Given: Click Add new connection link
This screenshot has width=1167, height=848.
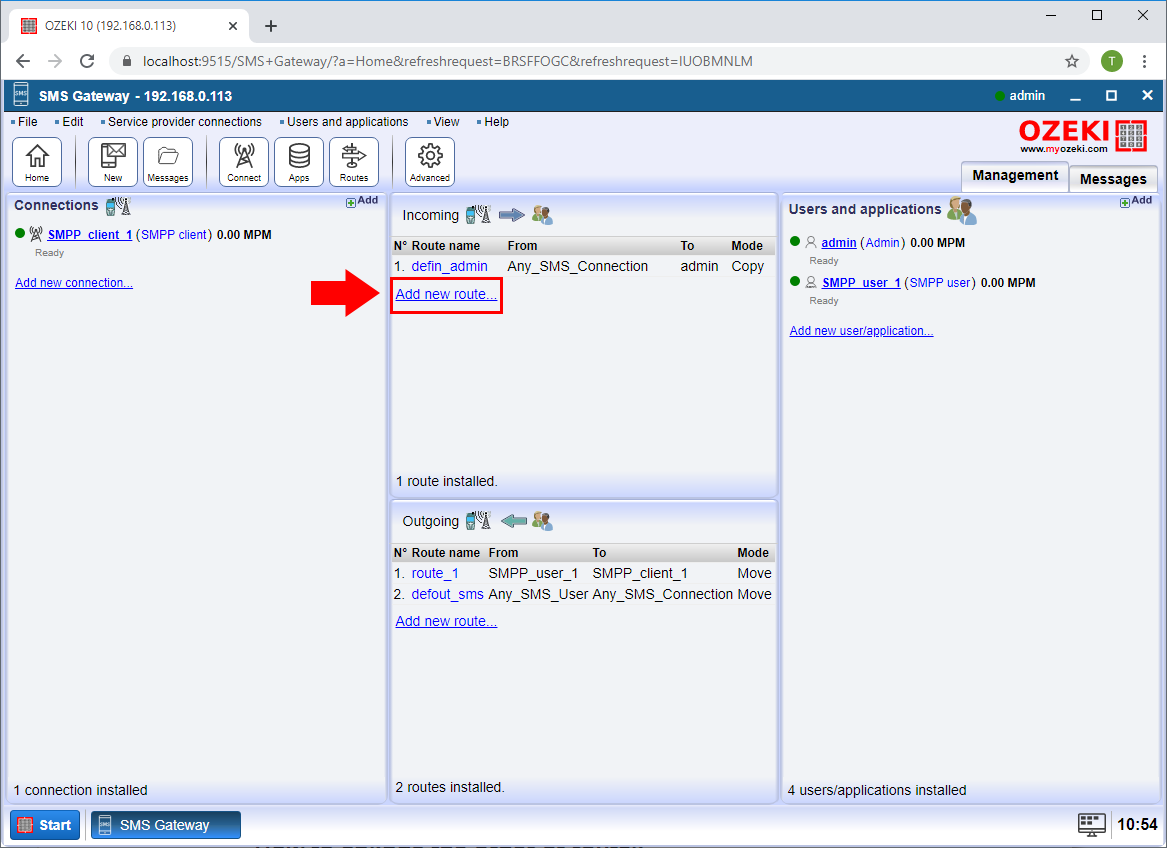Looking at the screenshot, I should click(x=74, y=283).
